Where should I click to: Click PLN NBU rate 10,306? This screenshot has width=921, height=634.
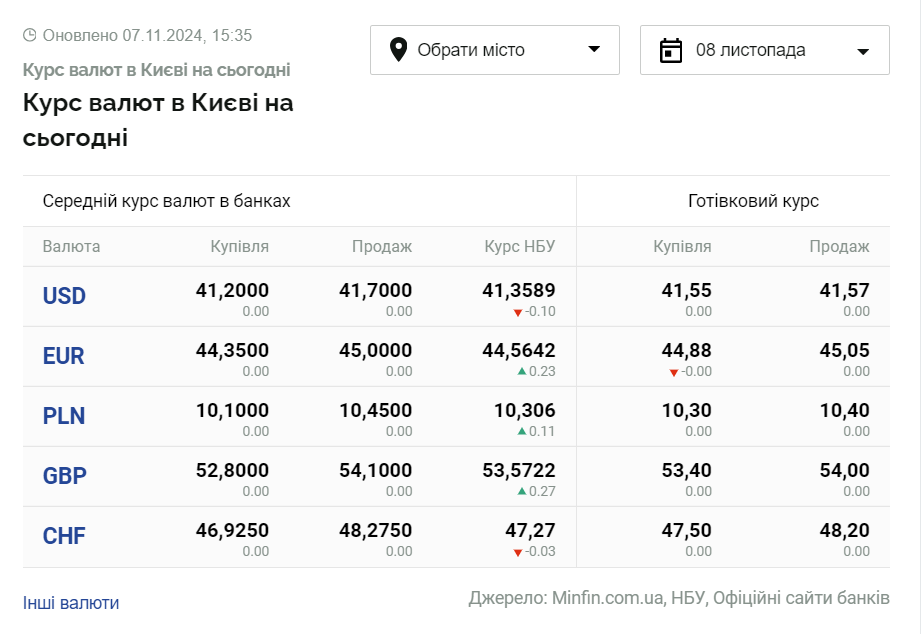(525, 410)
